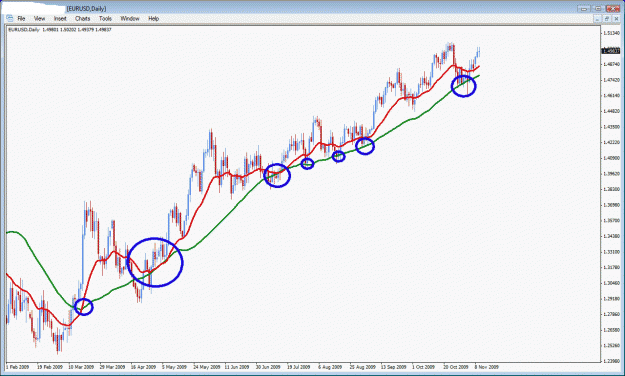The width and height of the screenshot is (625, 376).
Task: Click the 1.43500 price scale label
Action: [612, 126]
